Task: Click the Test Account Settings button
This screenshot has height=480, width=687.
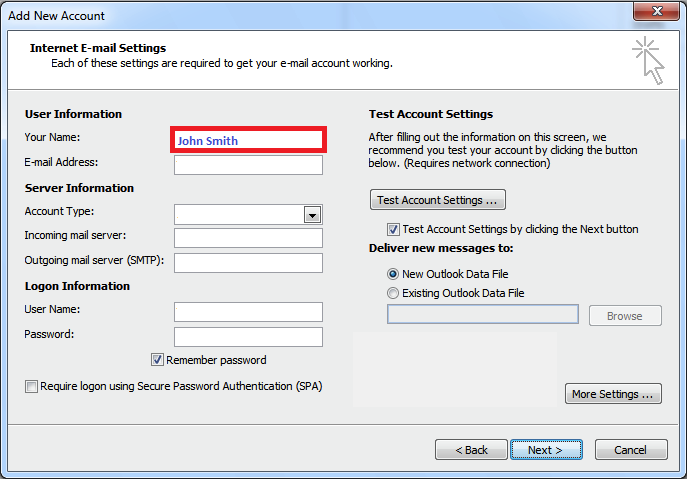Action: pos(438,200)
